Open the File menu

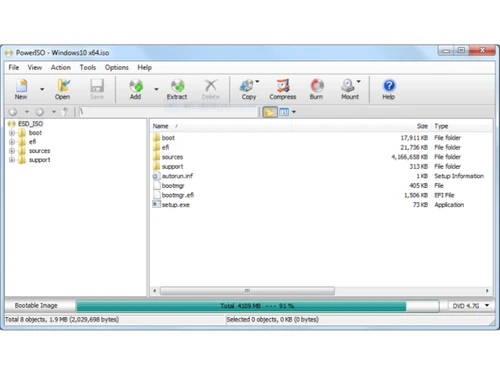pyautogui.click(x=14, y=68)
